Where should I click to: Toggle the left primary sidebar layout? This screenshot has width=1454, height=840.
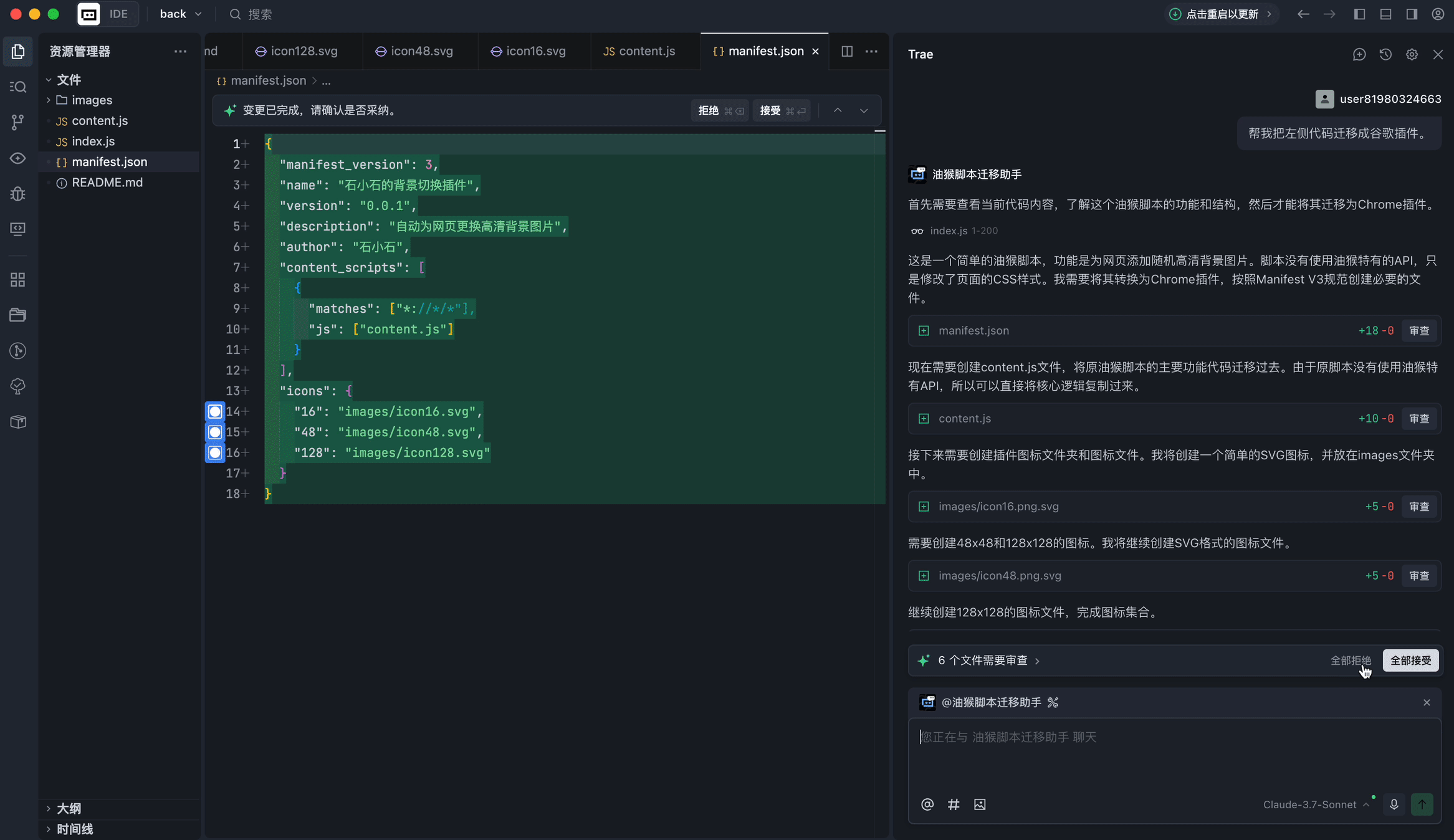point(1359,14)
